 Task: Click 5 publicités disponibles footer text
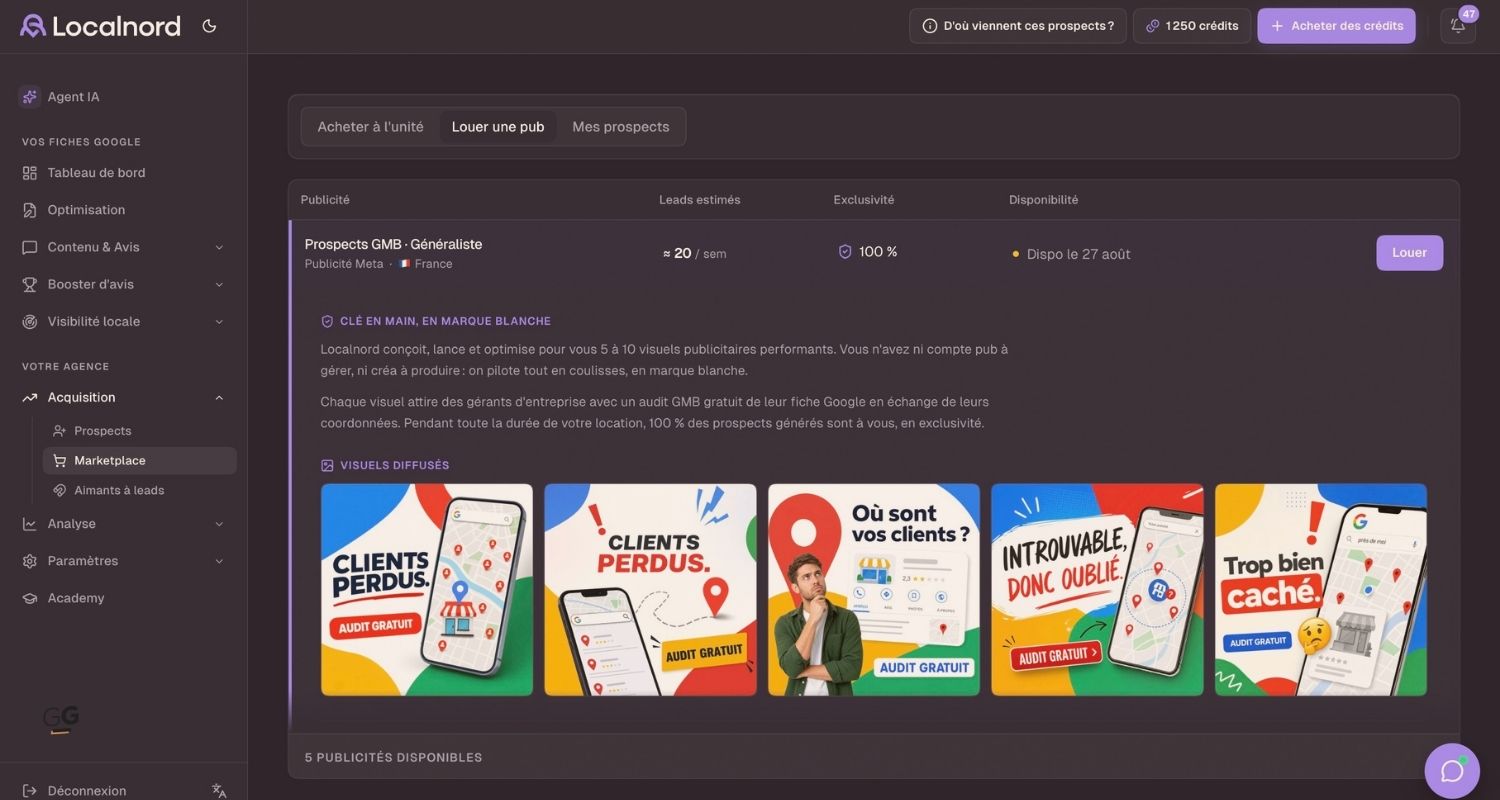point(393,758)
